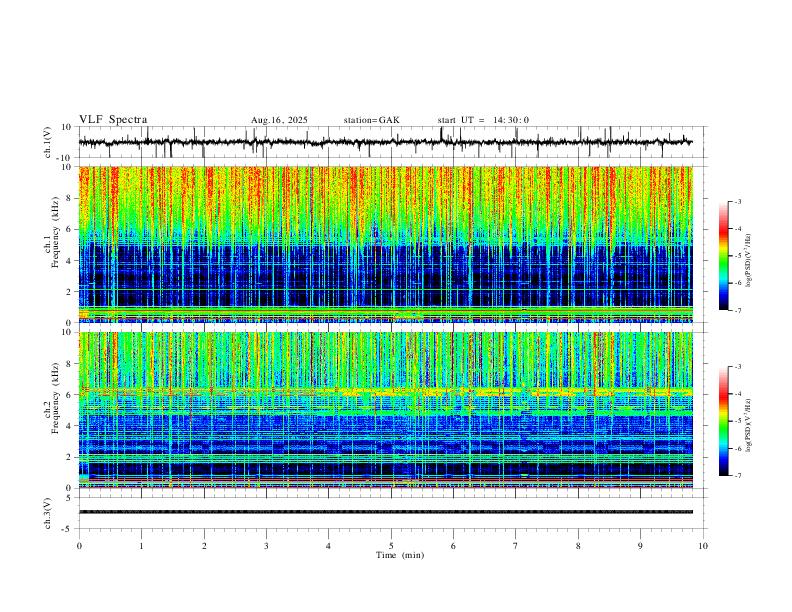
Task: Click the ch.1 waveform trace plot
Action: (x=386, y=142)
